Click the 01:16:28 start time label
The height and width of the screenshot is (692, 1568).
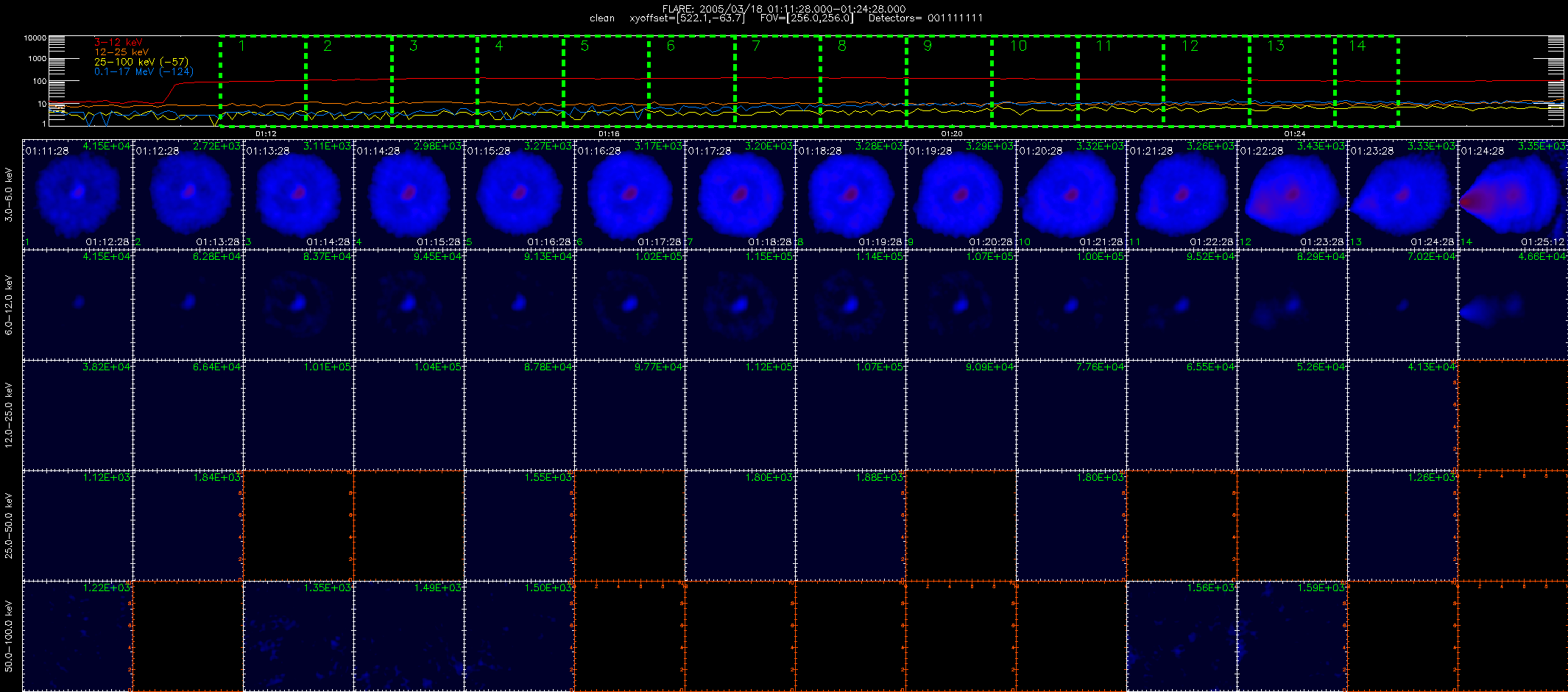coord(599,151)
